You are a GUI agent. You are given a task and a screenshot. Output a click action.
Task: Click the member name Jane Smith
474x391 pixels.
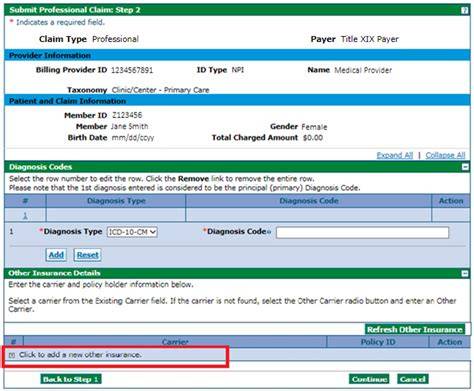pos(130,127)
